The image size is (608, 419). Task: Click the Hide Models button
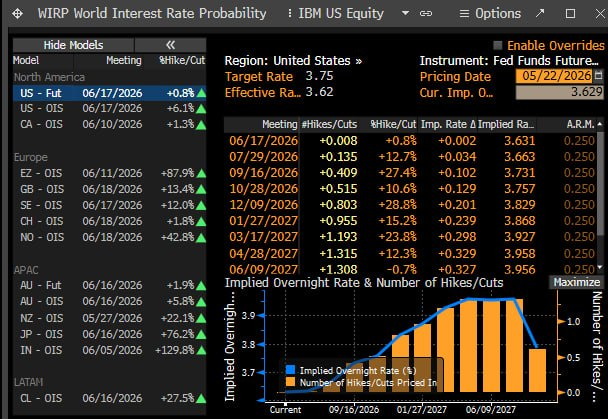[x=73, y=45]
